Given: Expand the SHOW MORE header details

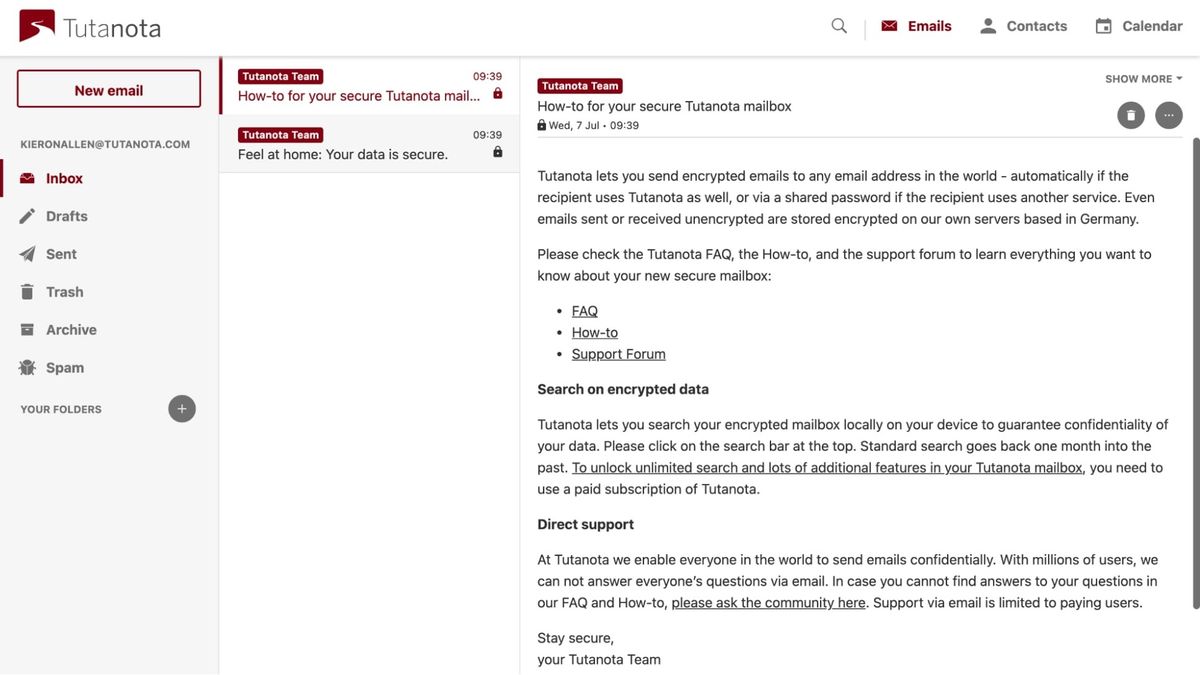Looking at the screenshot, I should 1141,77.
